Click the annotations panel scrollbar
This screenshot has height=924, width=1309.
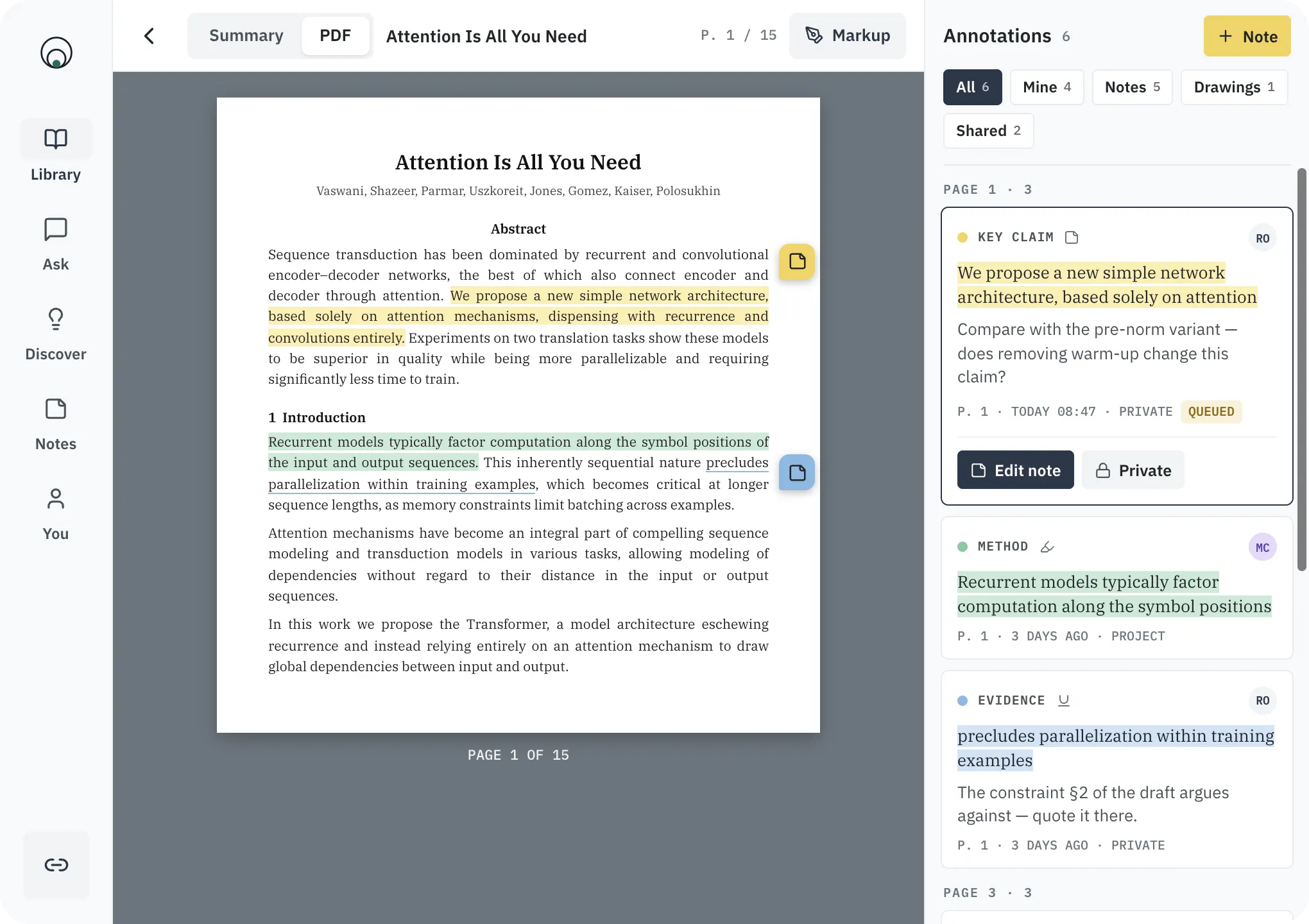click(x=1301, y=370)
